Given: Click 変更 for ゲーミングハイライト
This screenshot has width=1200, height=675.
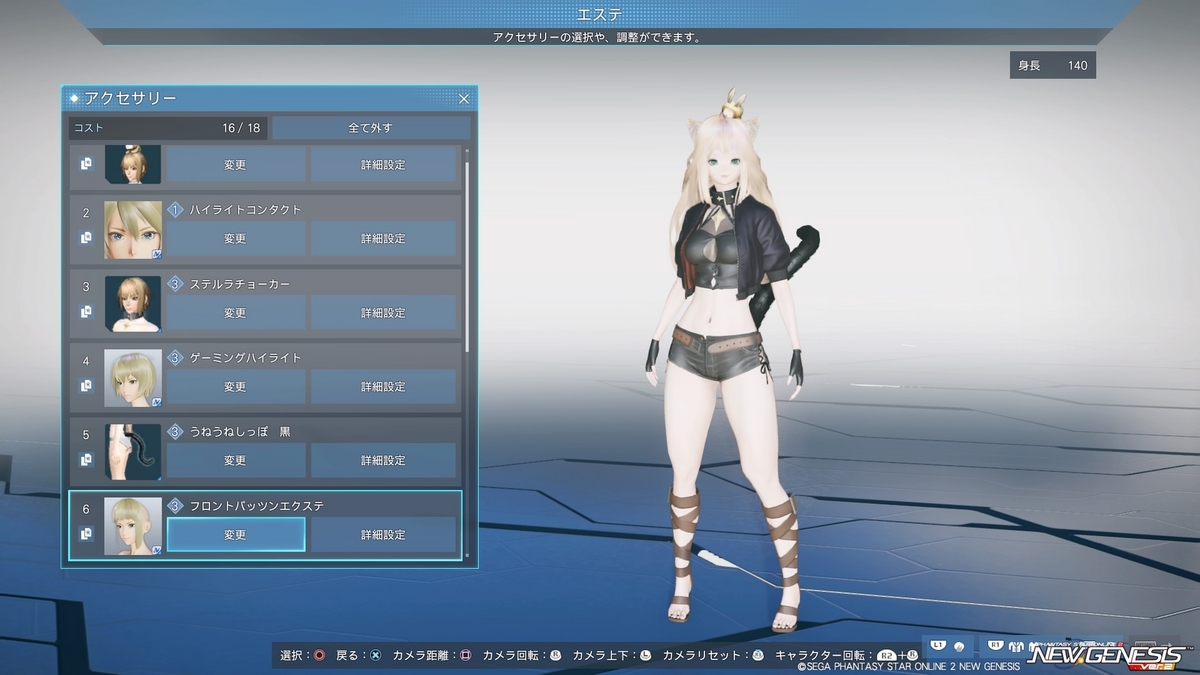Looking at the screenshot, I should 235,387.
